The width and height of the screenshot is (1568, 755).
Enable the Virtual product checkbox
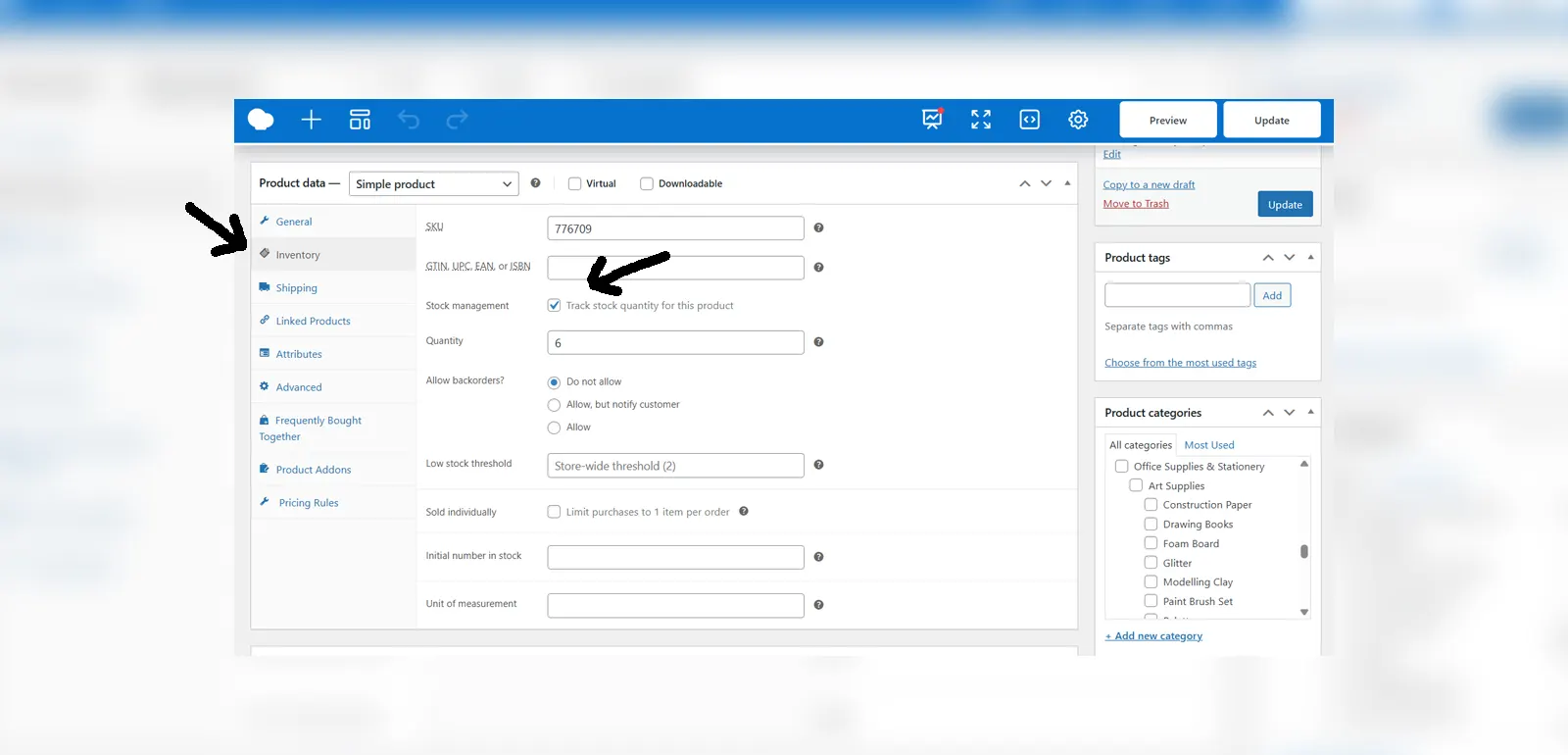click(x=575, y=183)
